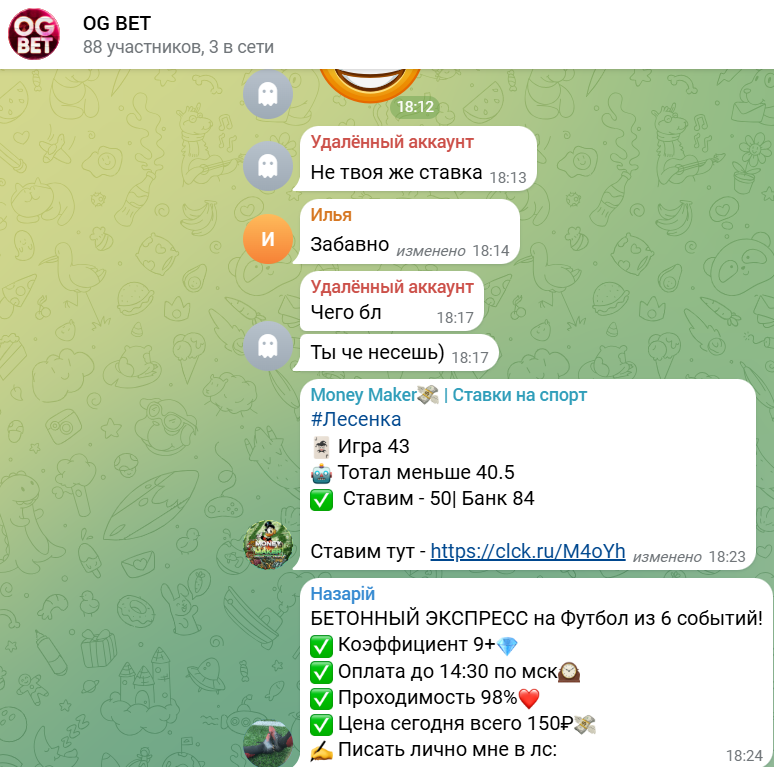Click 'Удалённый аккаунт' name above 'Чего бл'
The height and width of the screenshot is (767, 774).
392,287
